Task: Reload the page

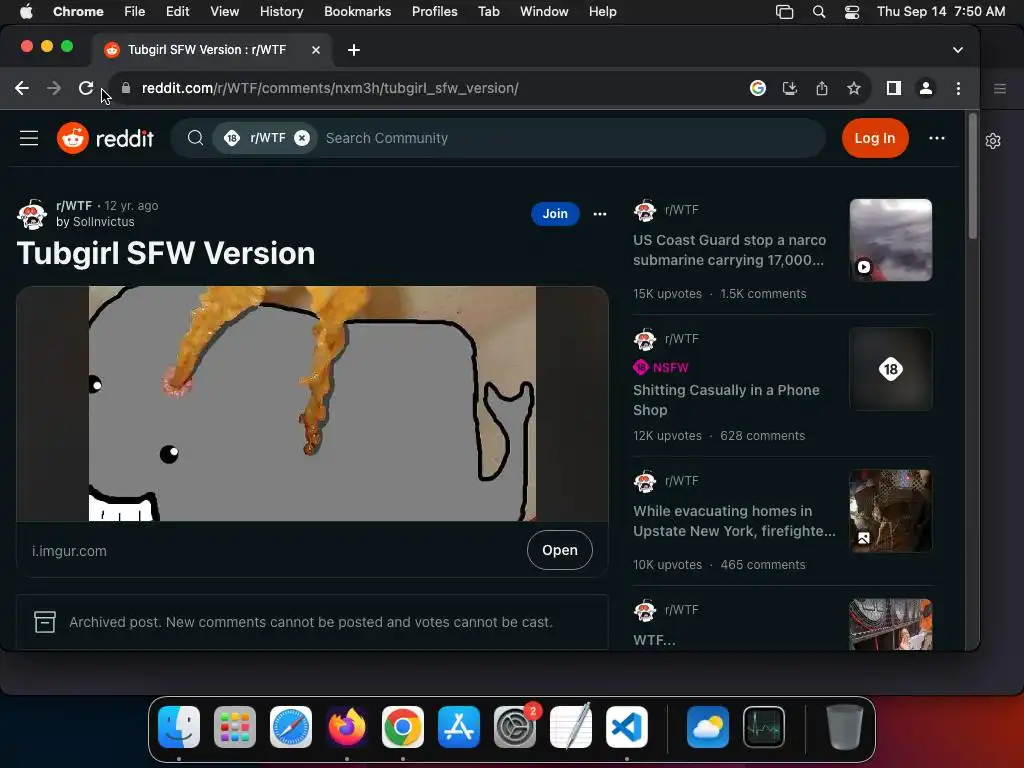Action: click(x=86, y=88)
